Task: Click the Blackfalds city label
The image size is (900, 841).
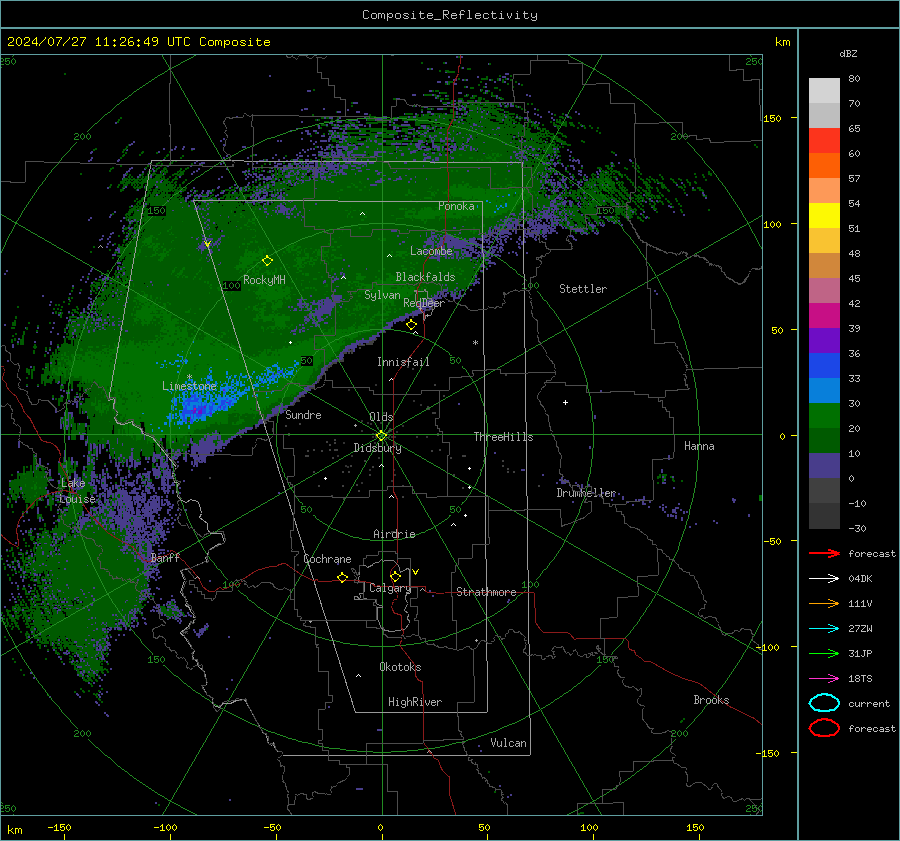Action: [x=425, y=277]
